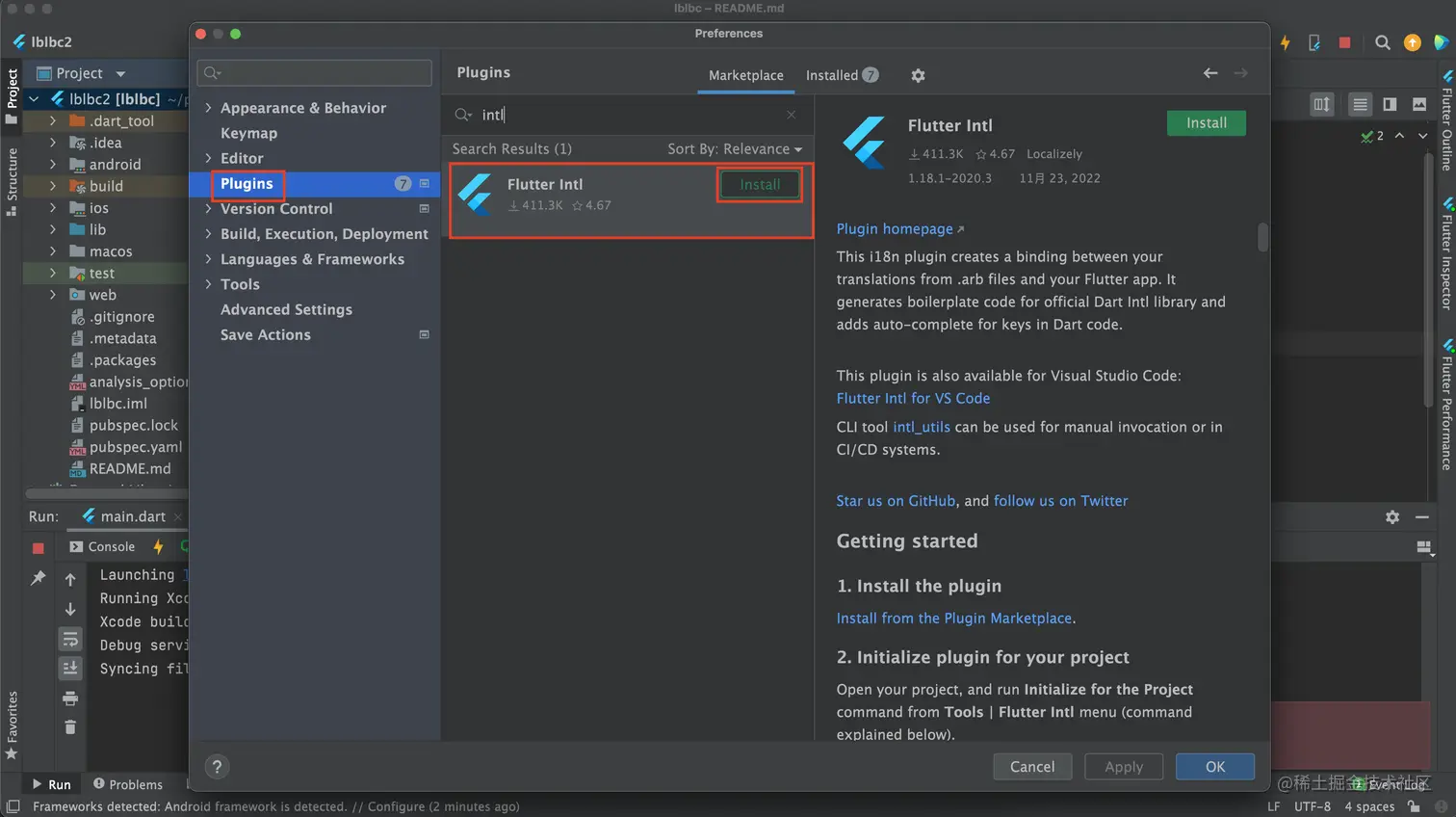Open the Run tool window button
The image size is (1456, 817).
pyautogui.click(x=51, y=784)
